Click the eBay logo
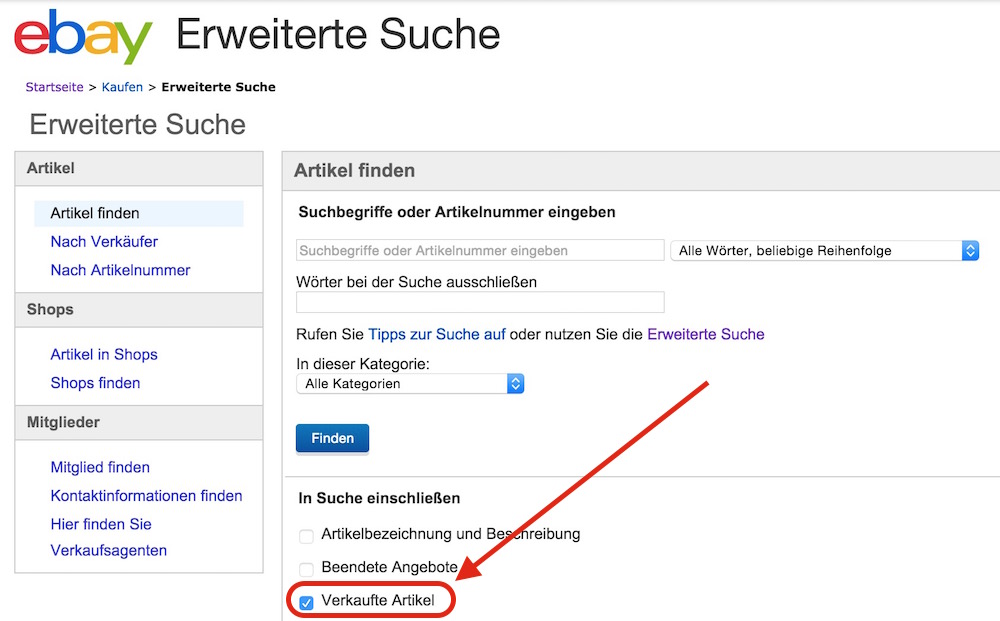The height and width of the screenshot is (621, 1000). tap(83, 37)
